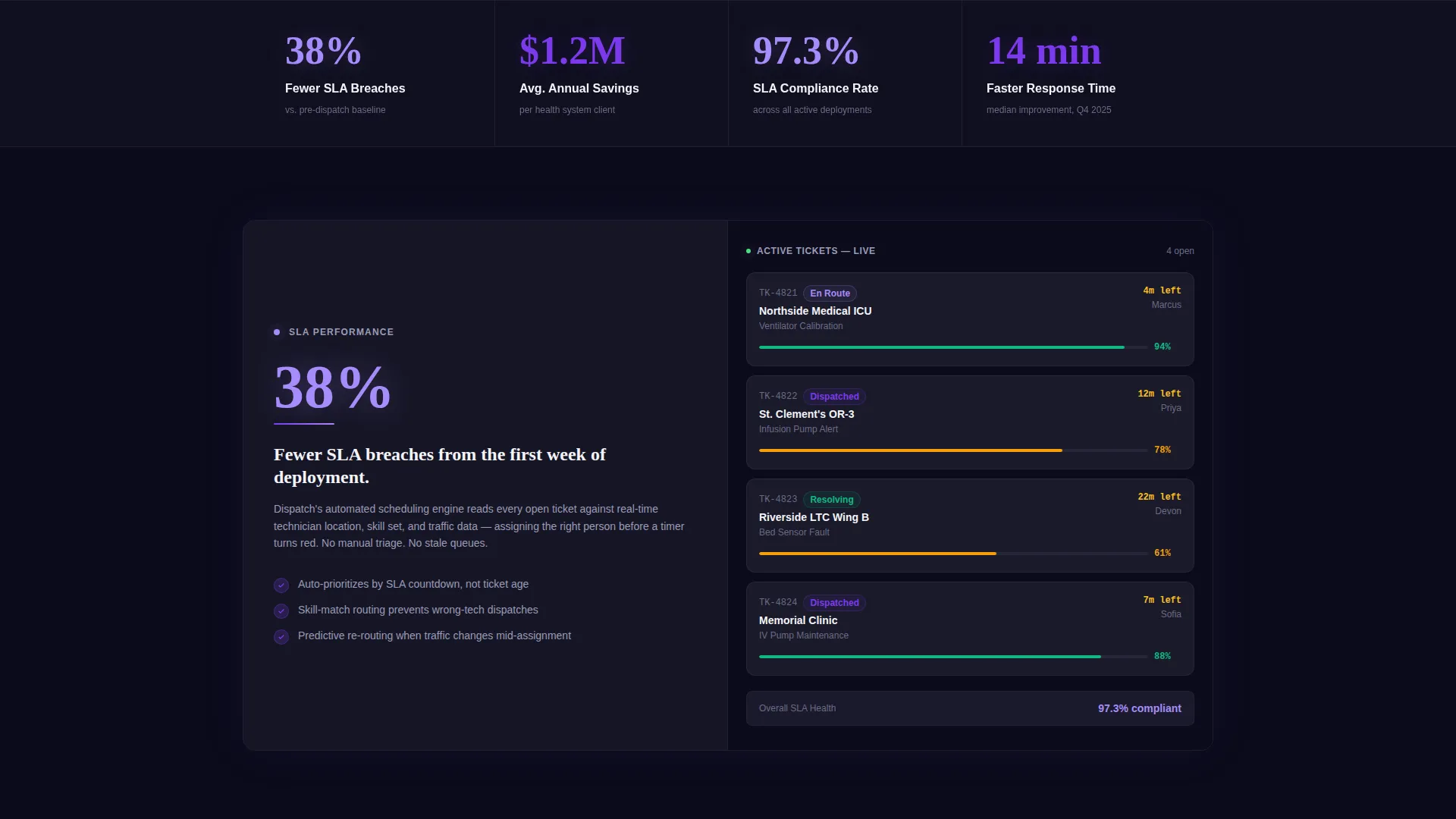Click the Memorial Clinic progress bar
1456x819 pixels.
point(953,657)
